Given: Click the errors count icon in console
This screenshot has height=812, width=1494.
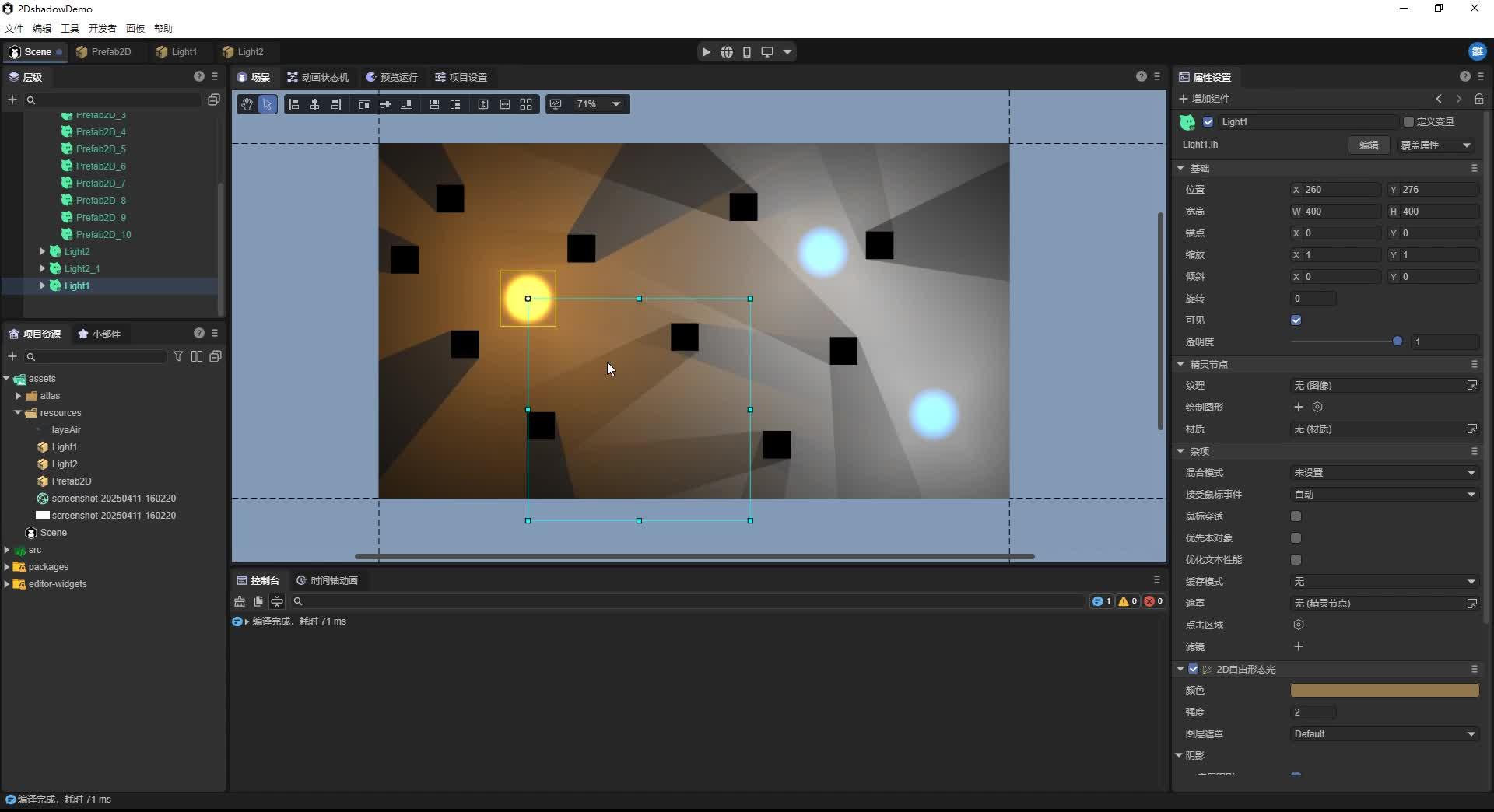Looking at the screenshot, I should click(x=1152, y=600).
